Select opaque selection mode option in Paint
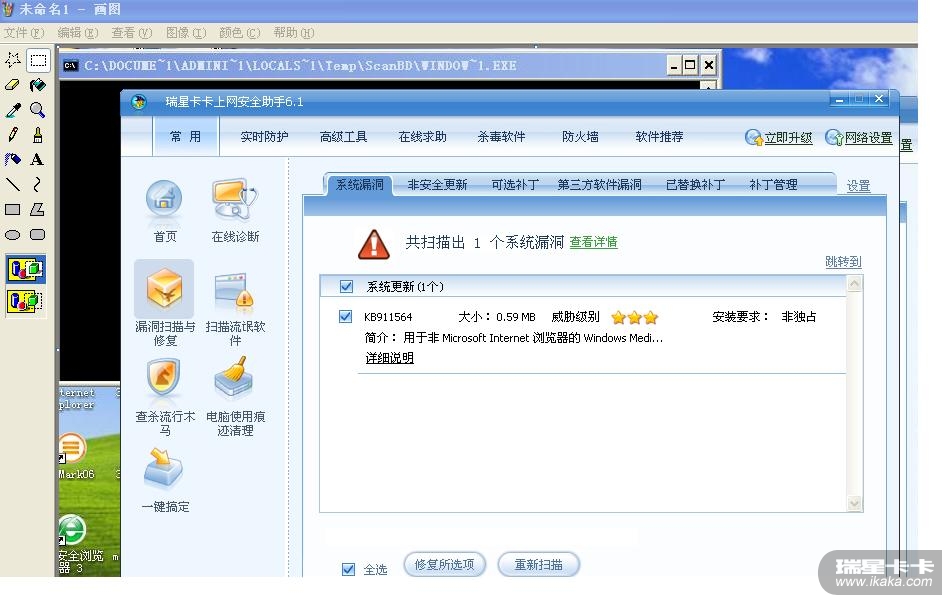Screen dimensions: 952x602 pyautogui.click(x=26, y=269)
